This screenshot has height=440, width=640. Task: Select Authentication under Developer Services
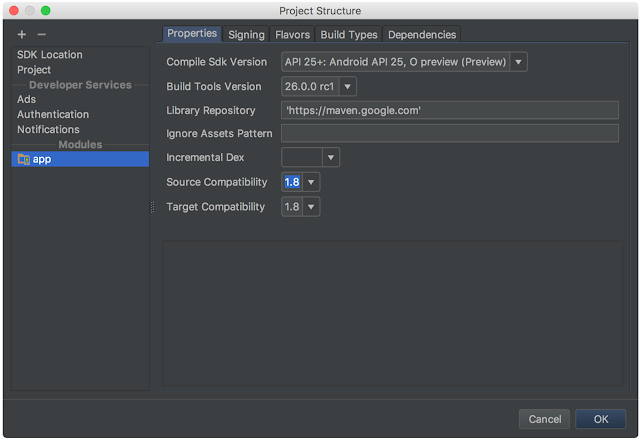tap(53, 114)
